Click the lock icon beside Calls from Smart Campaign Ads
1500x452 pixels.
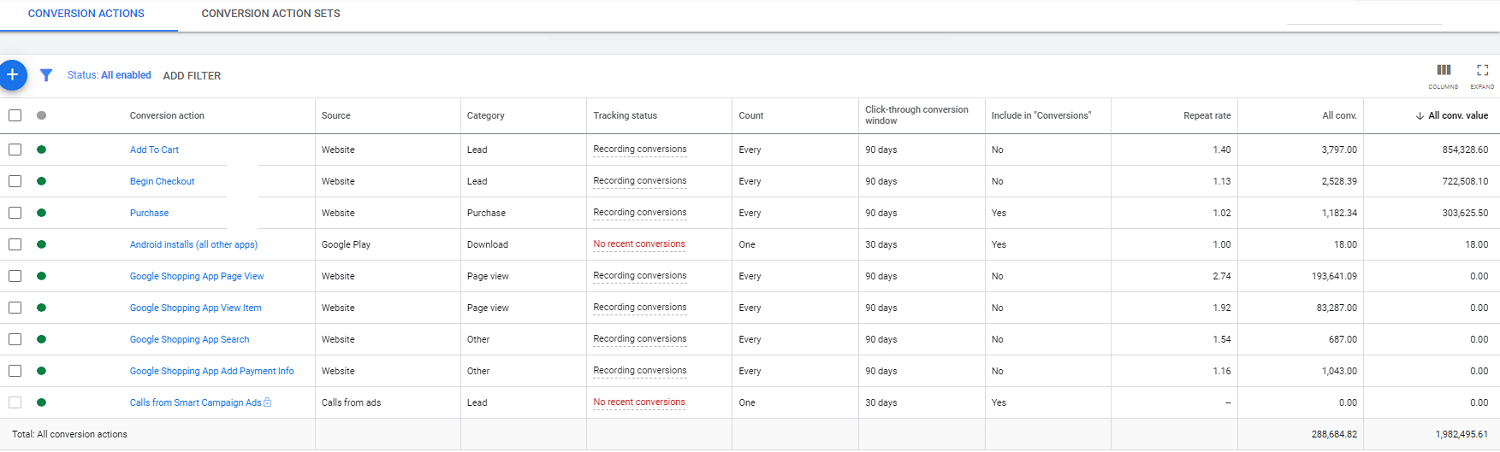pyautogui.click(x=267, y=402)
